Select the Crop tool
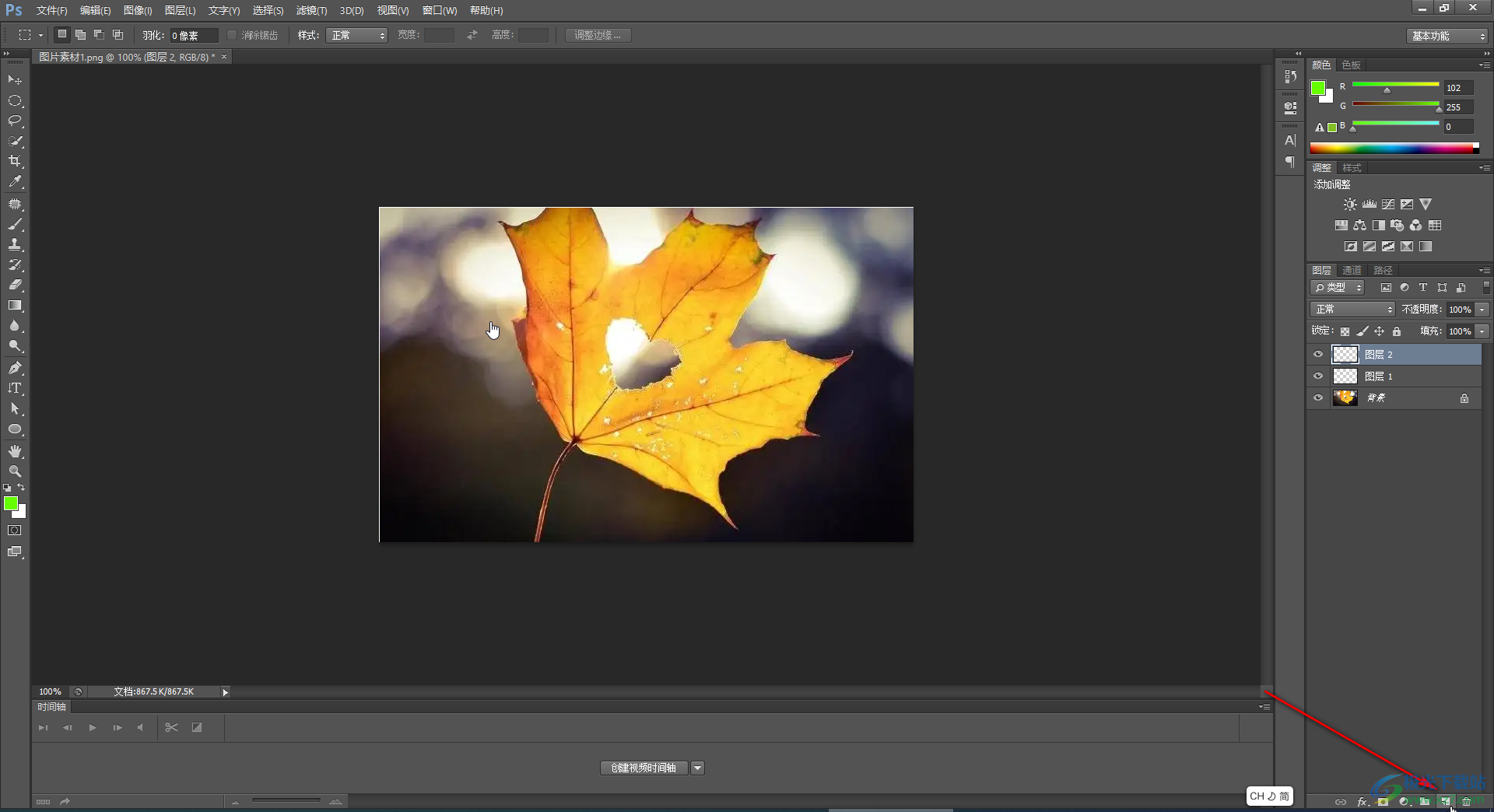The image size is (1494, 812). point(15,162)
